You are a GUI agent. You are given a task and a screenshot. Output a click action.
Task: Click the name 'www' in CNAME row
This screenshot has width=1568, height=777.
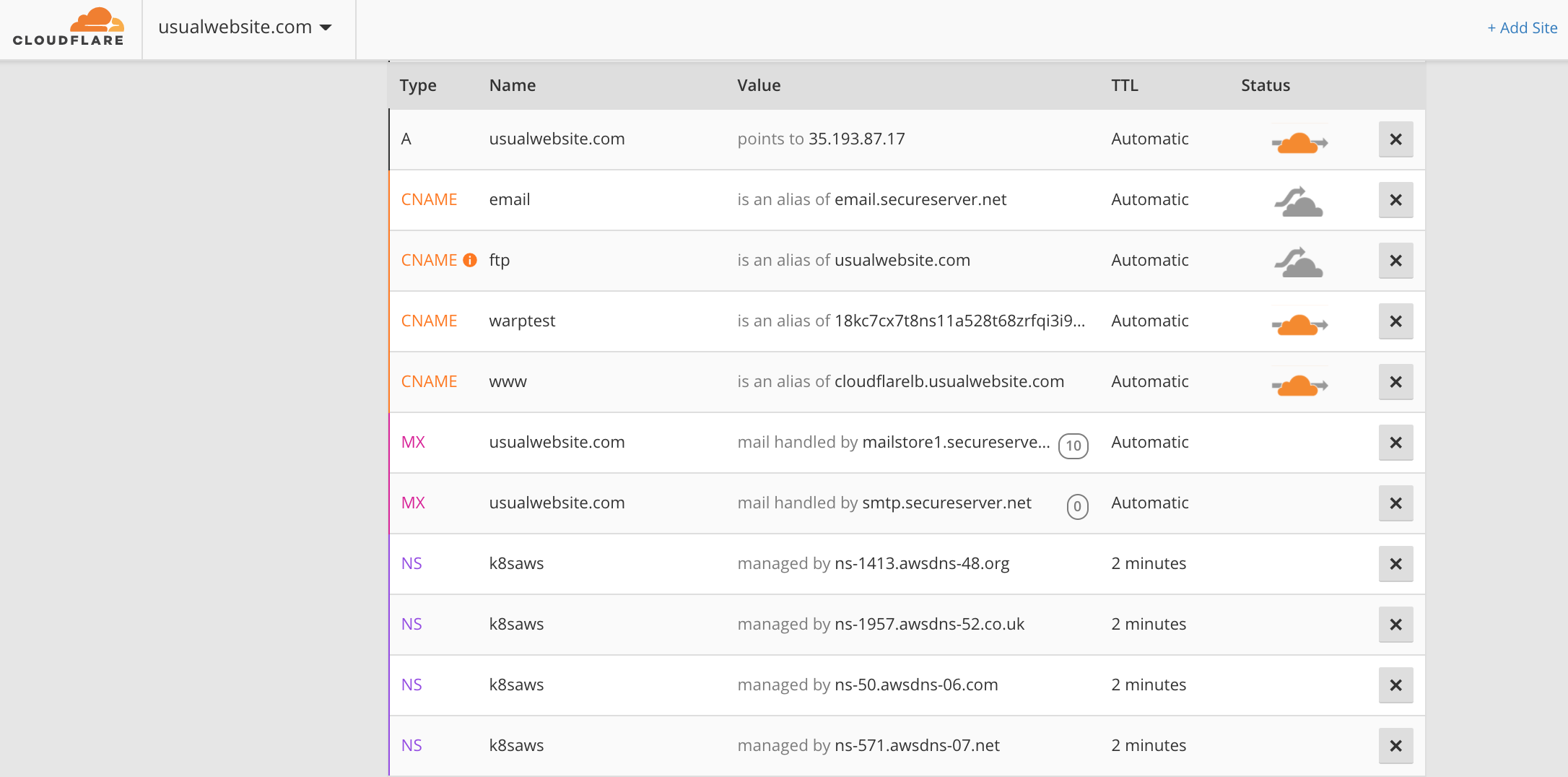click(x=508, y=381)
